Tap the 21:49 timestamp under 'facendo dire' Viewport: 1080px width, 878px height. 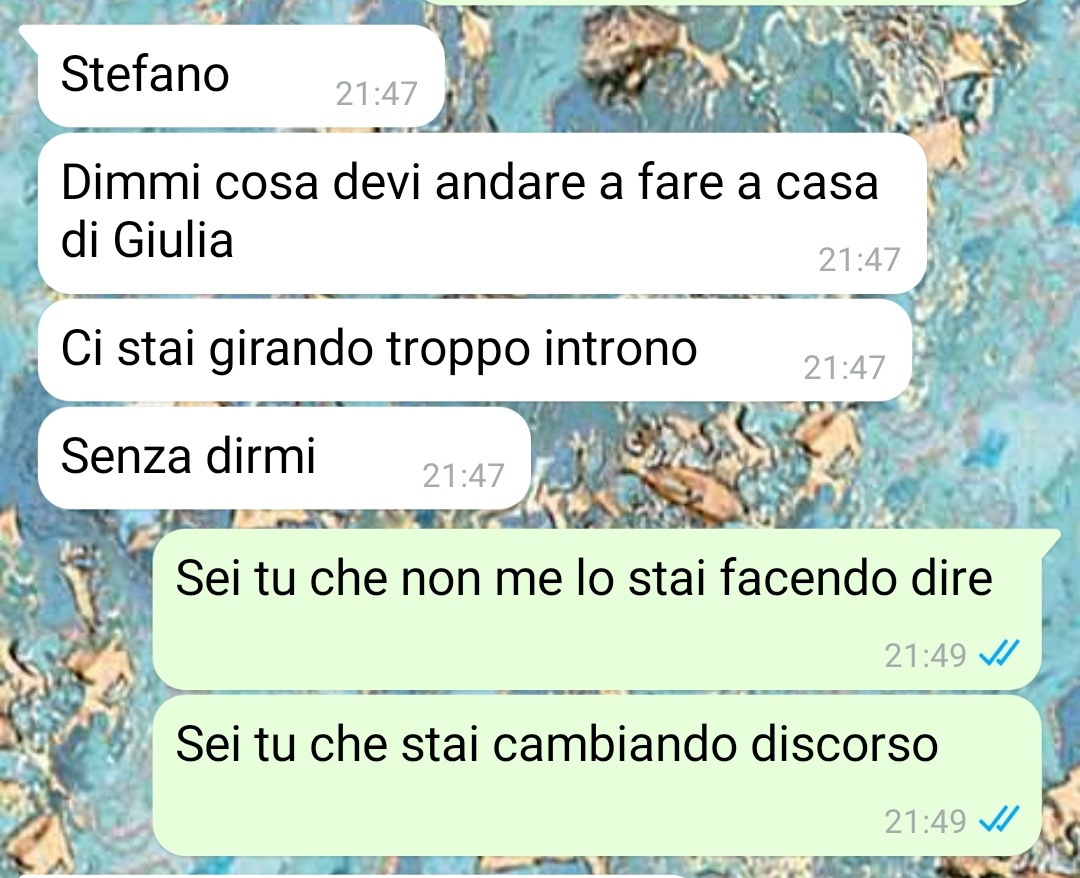pyautogui.click(x=926, y=656)
